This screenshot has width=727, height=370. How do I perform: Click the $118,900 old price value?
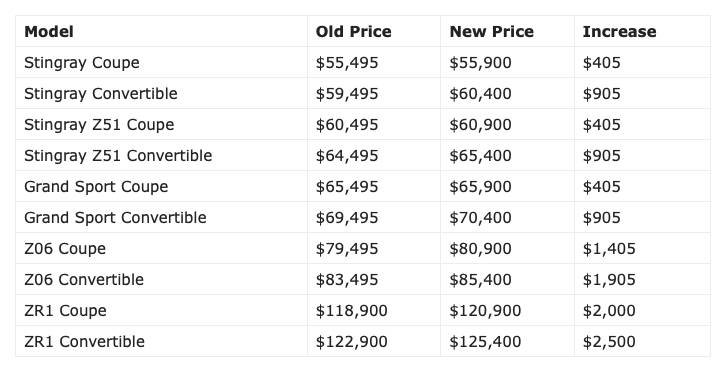click(351, 311)
